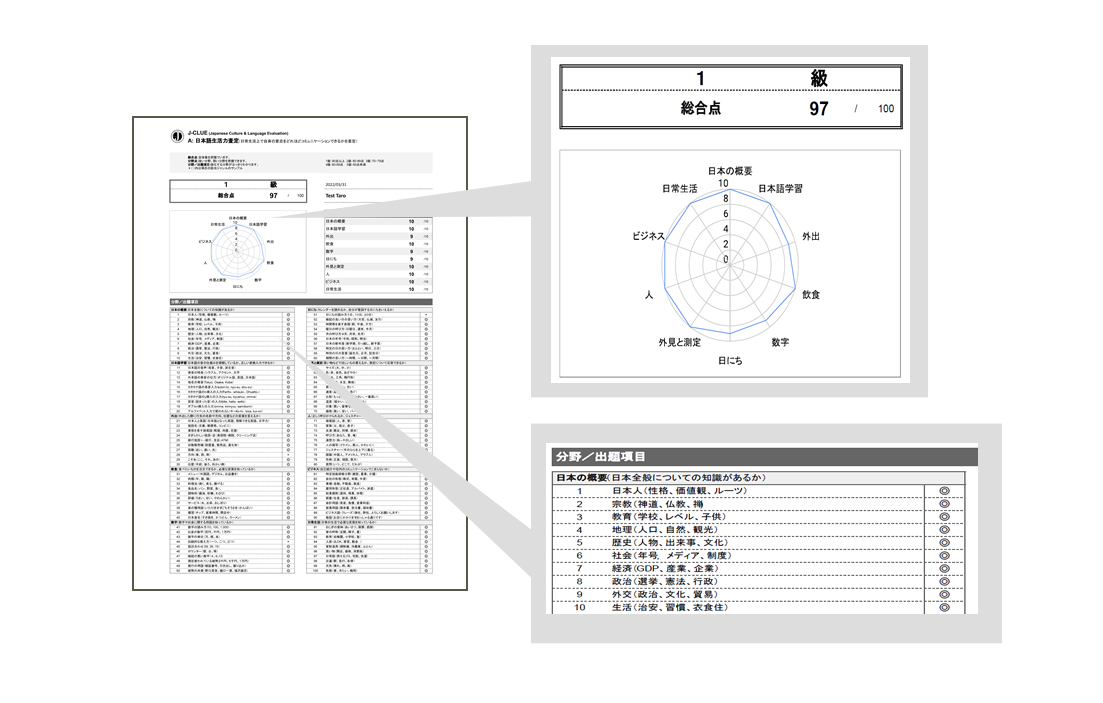1103x703 pixels.
Task: Click ビジネス label on radar chart
Action: click(648, 236)
